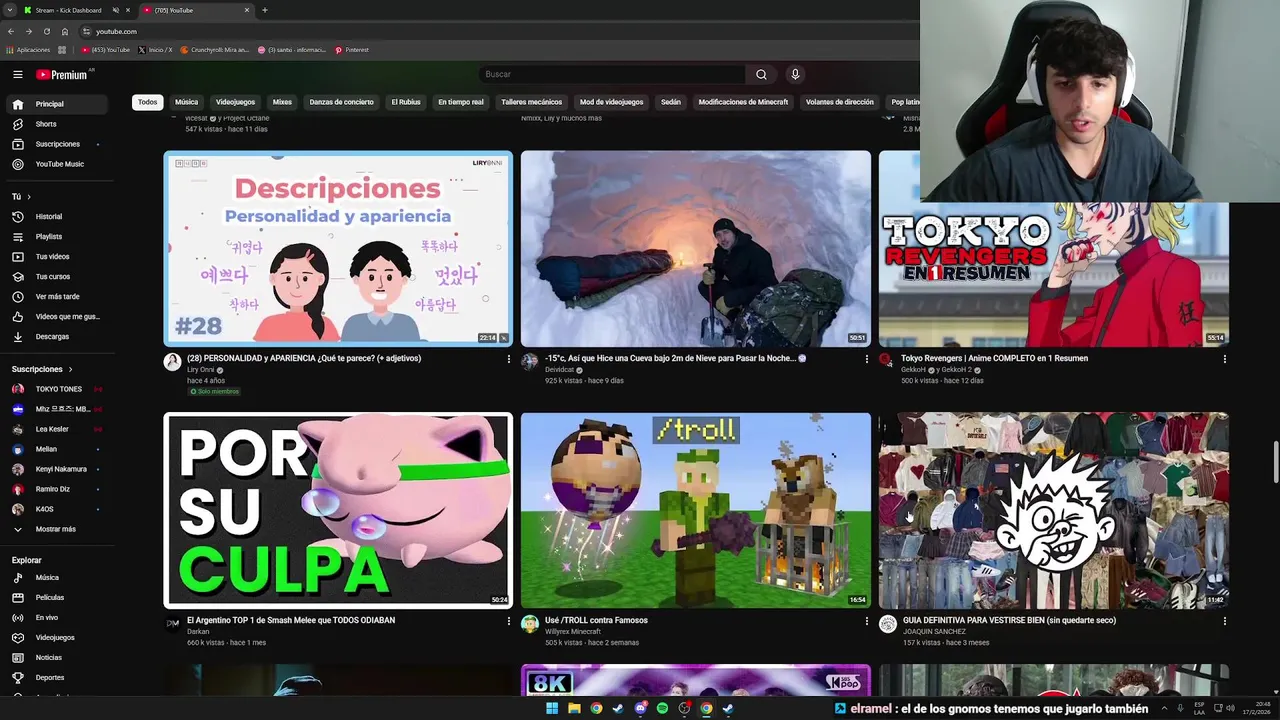This screenshot has width=1280, height=720.
Task: Click the YouTube Premium logo
Action: point(62,74)
